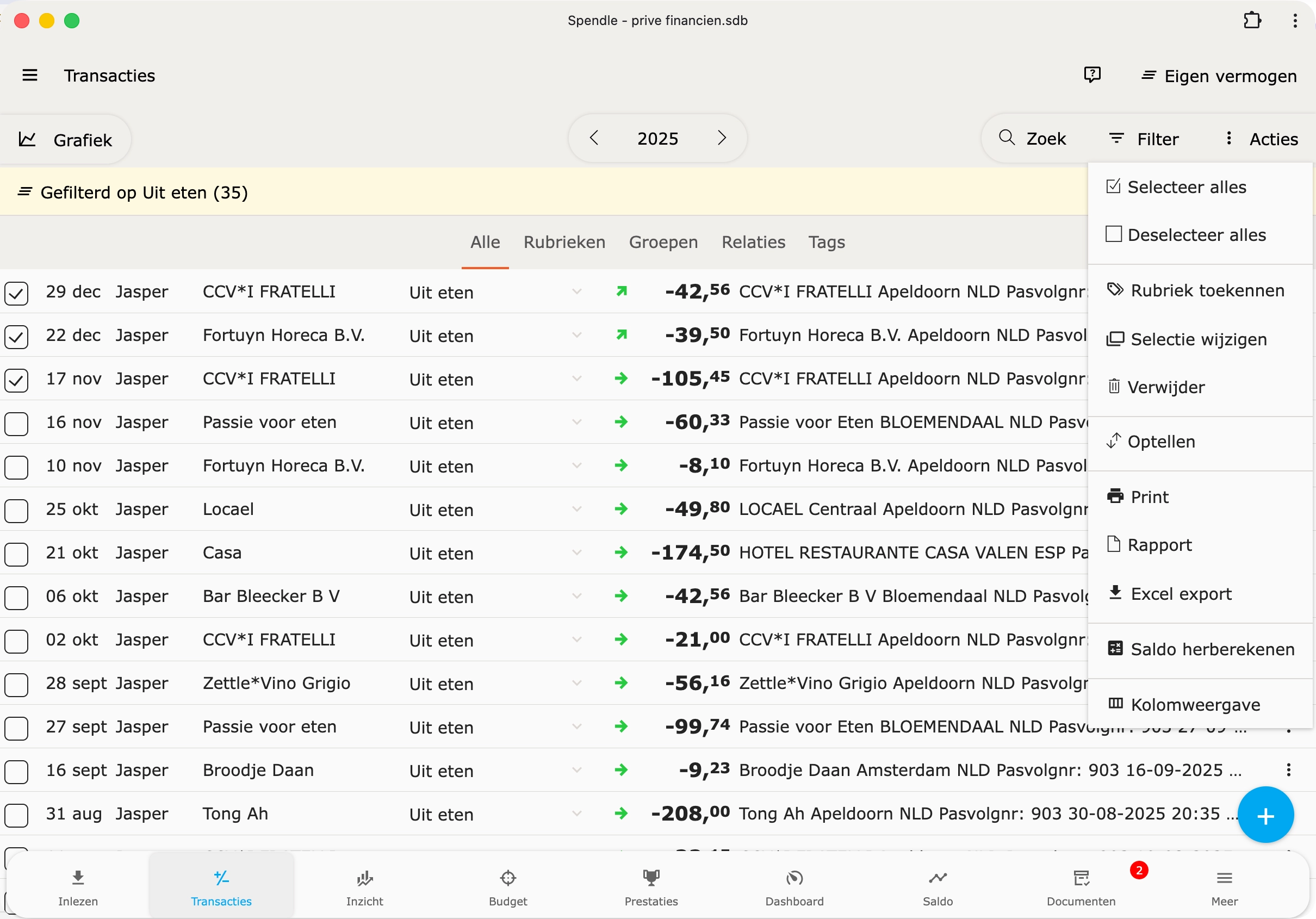
Task: Uncheck the 29 dec CCV*I FRATELLI transaction
Action: (16, 293)
